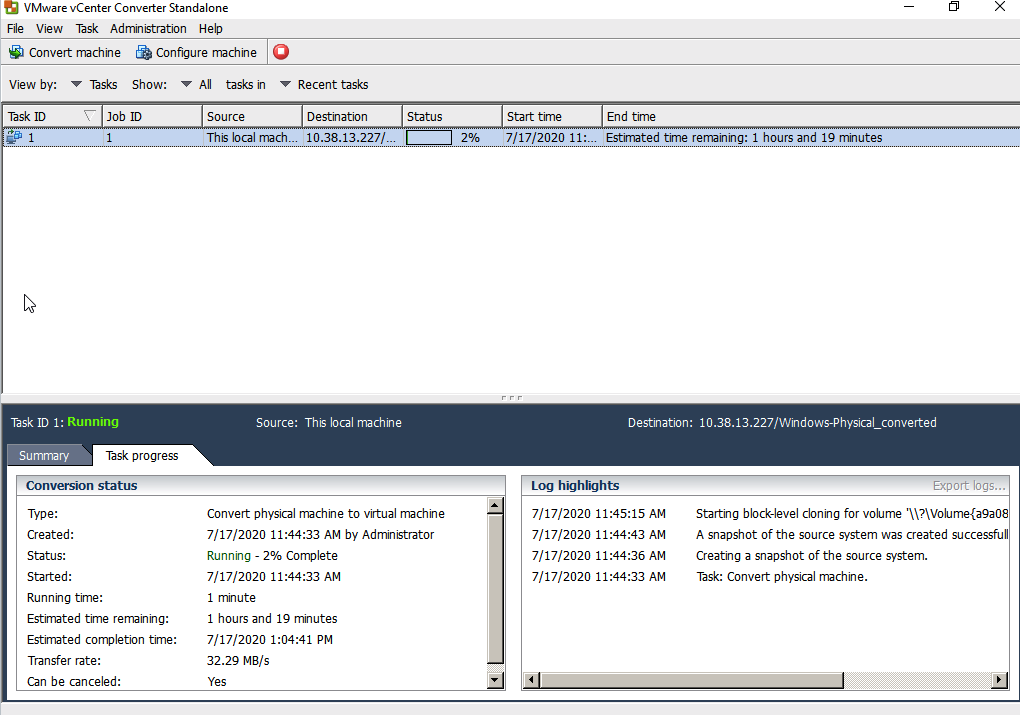Image resolution: width=1020 pixels, height=715 pixels.
Task: Open the File menu
Action: coord(15,29)
